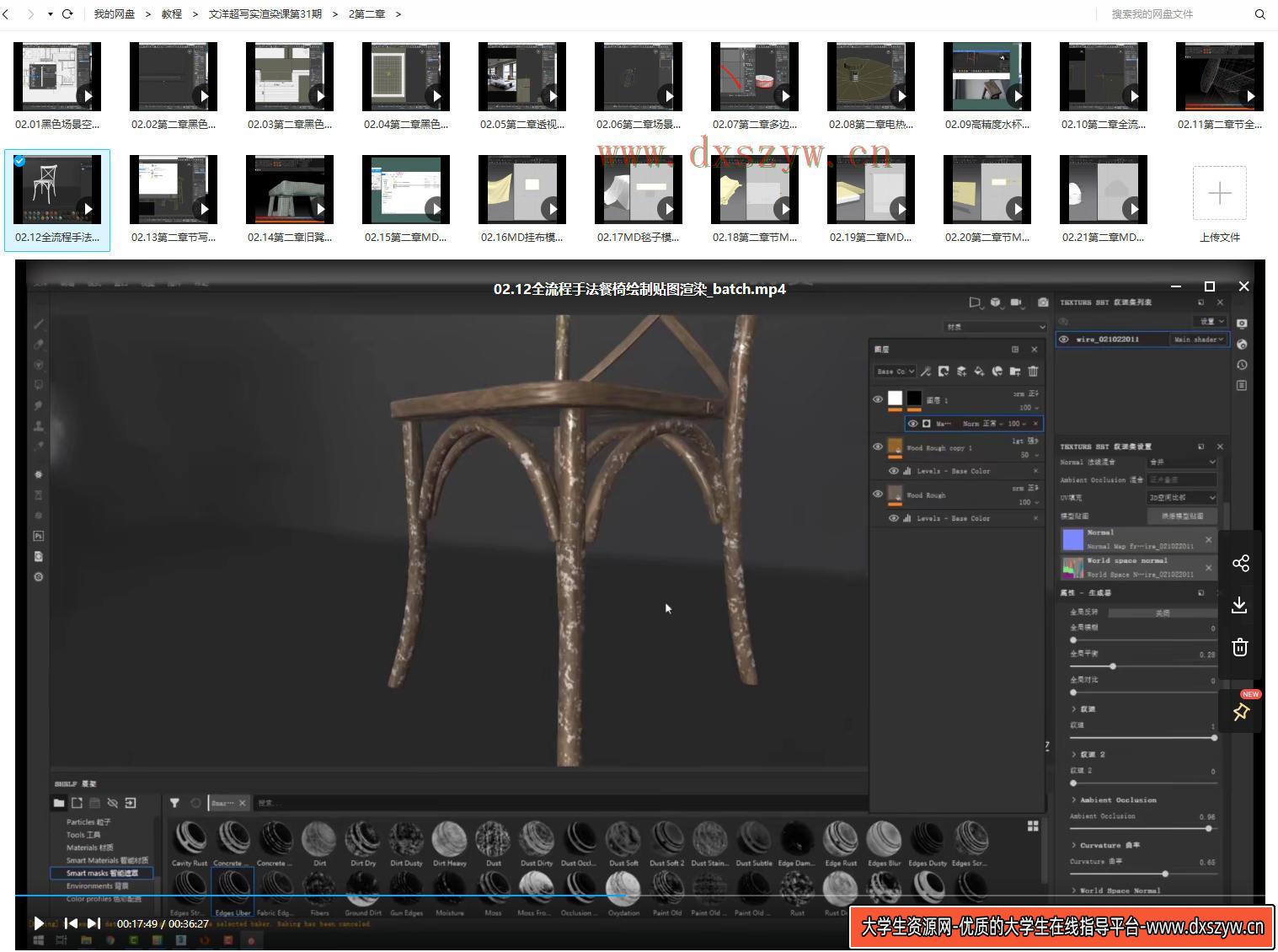1278x952 pixels.
Task: Toggle eye of Levels under Wood Rough layer
Action: point(894,518)
